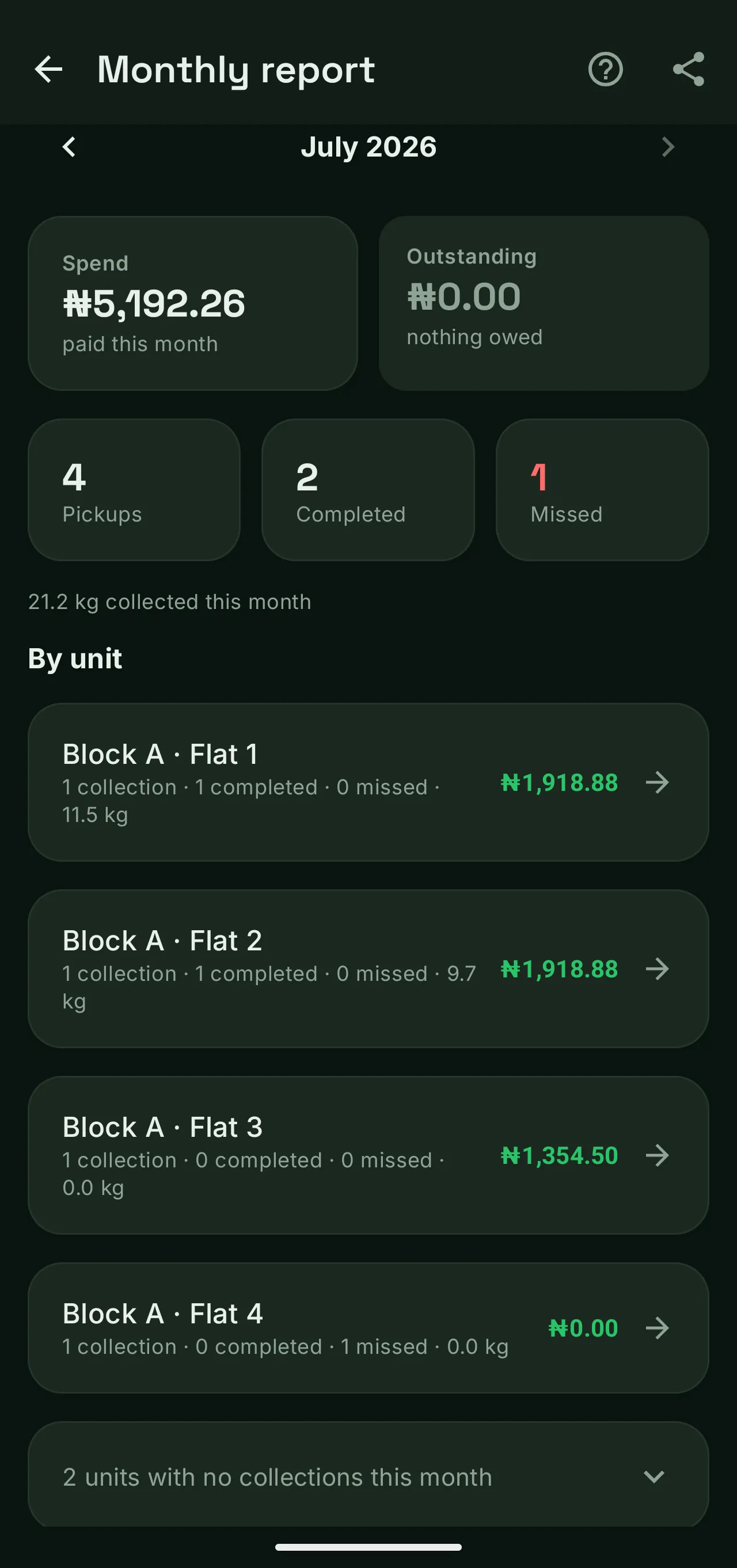Expand units with no collections chevron
This screenshot has height=1568, width=737.
pos(654,1476)
